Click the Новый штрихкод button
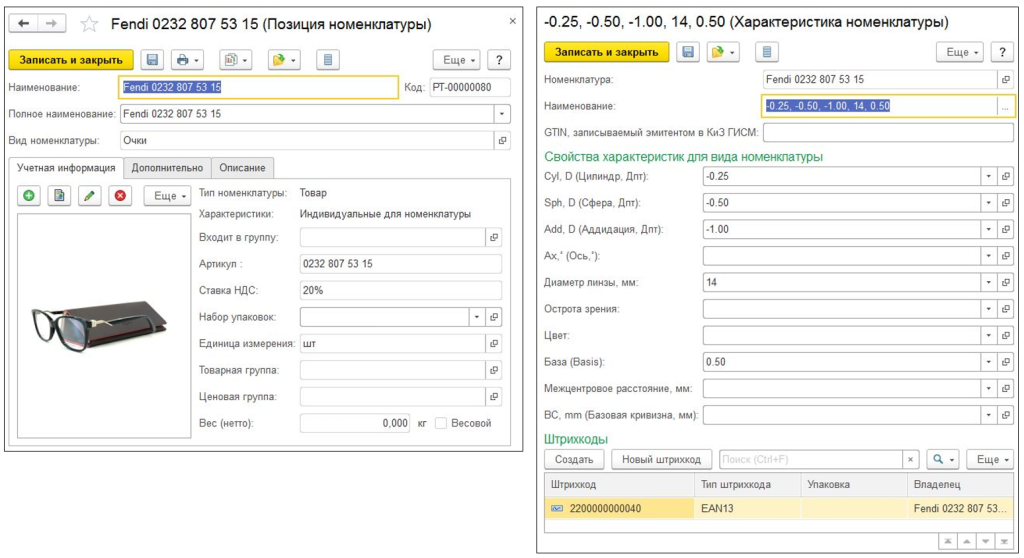The width and height of the screenshot is (1024, 558). [x=661, y=459]
